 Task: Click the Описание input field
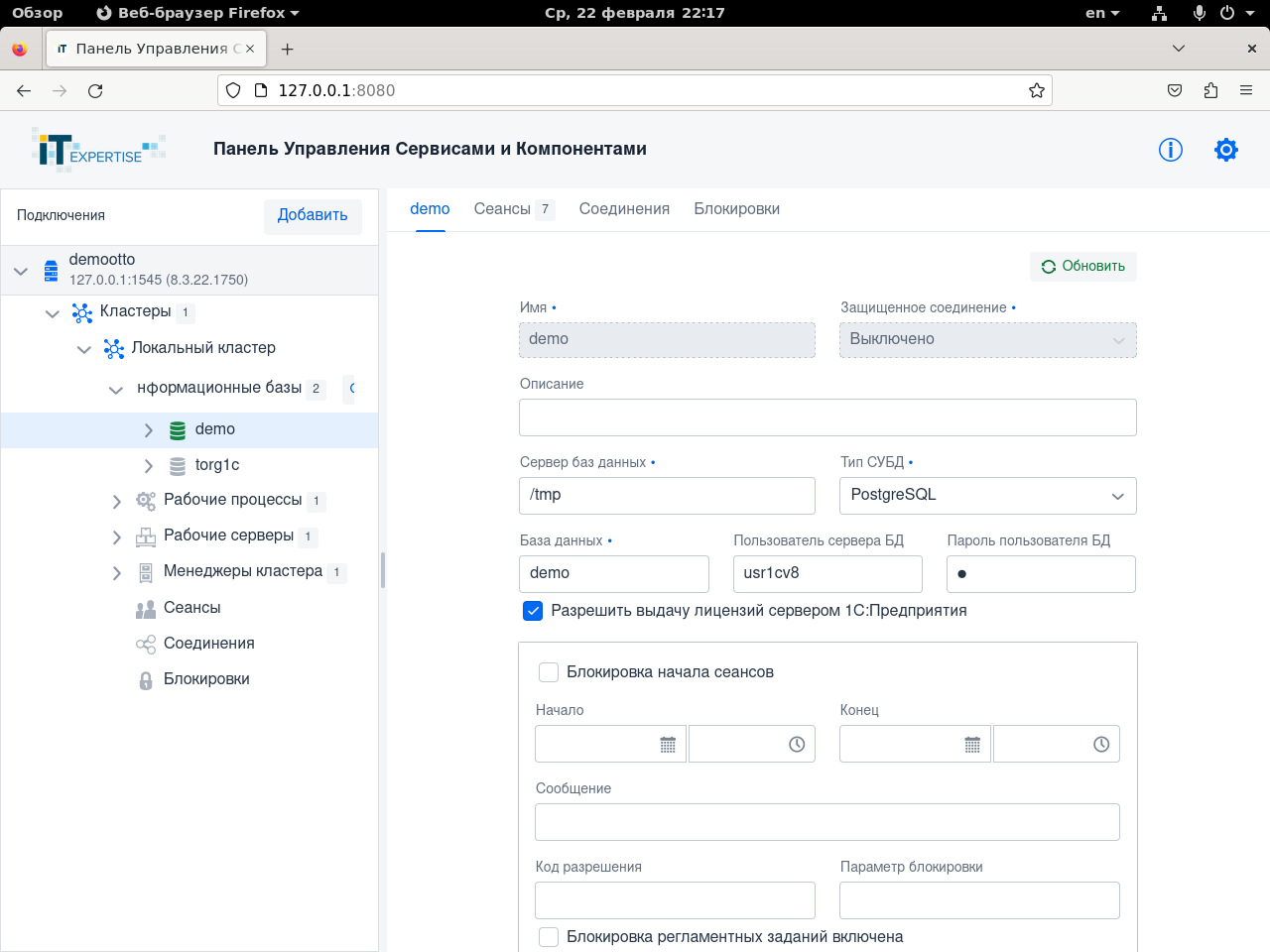[827, 417]
